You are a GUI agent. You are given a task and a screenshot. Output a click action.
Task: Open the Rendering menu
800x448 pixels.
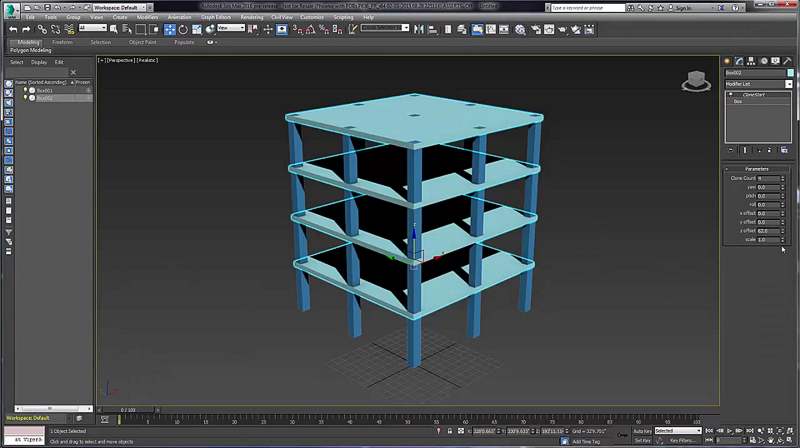point(251,17)
